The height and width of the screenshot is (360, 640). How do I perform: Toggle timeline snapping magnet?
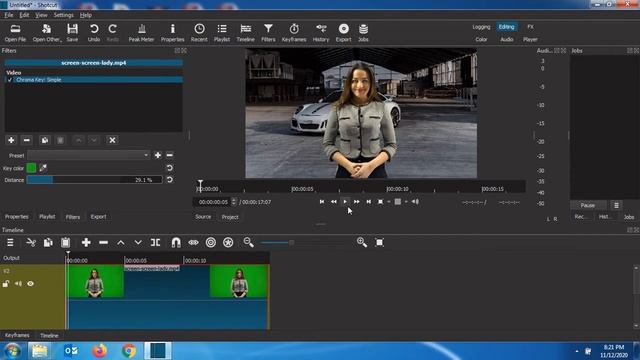(x=176, y=242)
